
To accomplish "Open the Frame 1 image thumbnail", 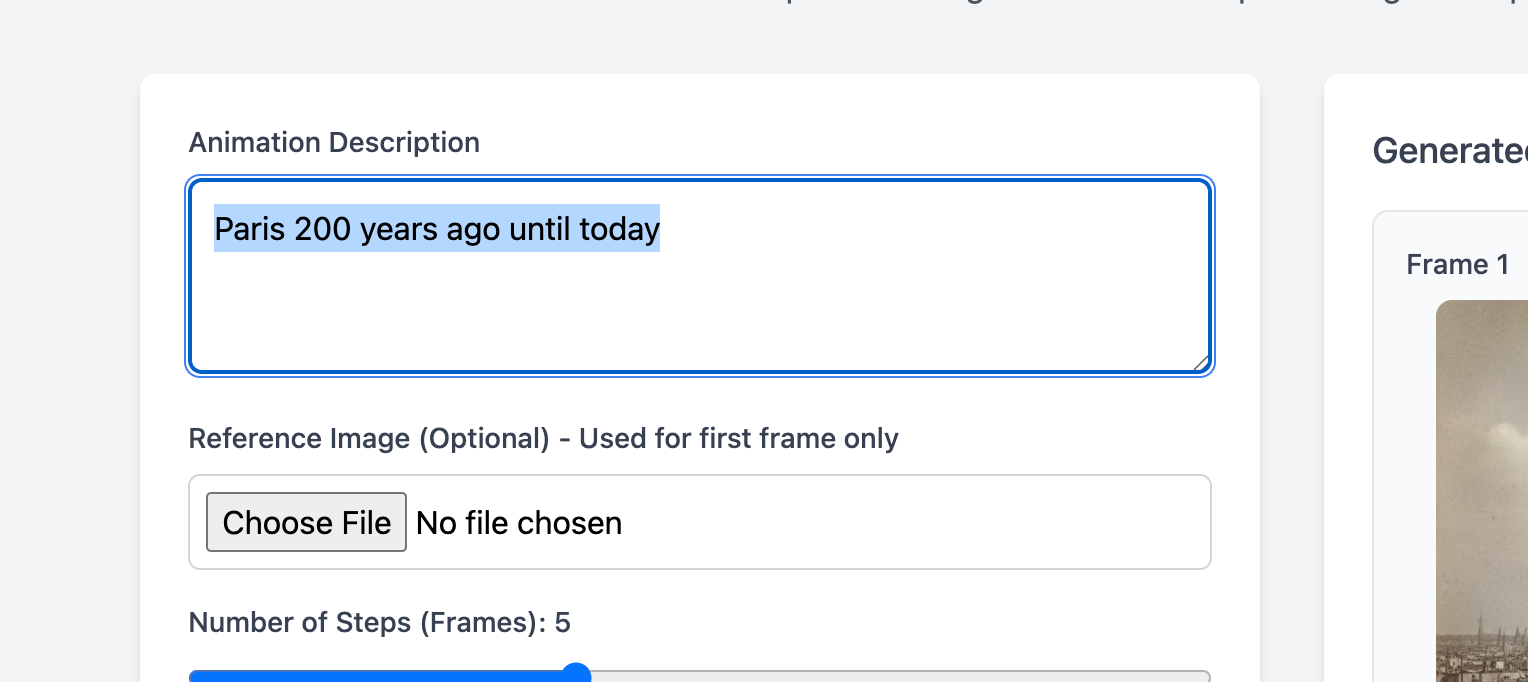I will [x=1482, y=490].
